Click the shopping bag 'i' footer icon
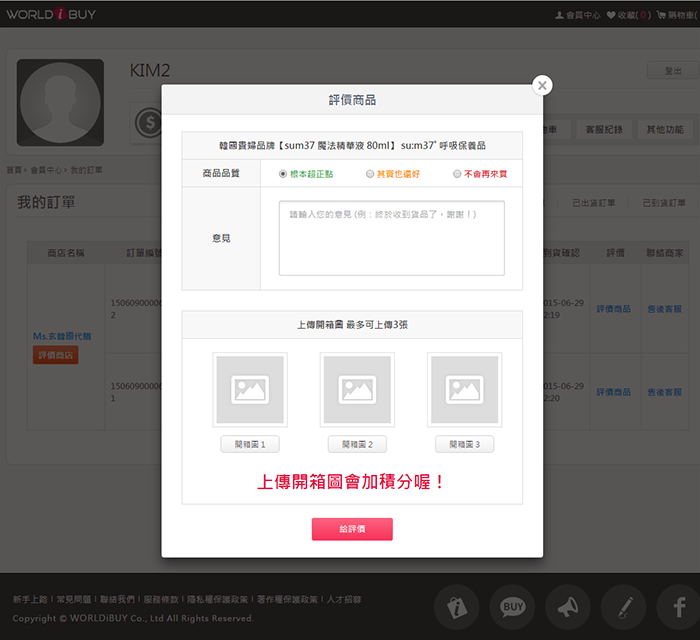This screenshot has height=640, width=700. click(456, 607)
